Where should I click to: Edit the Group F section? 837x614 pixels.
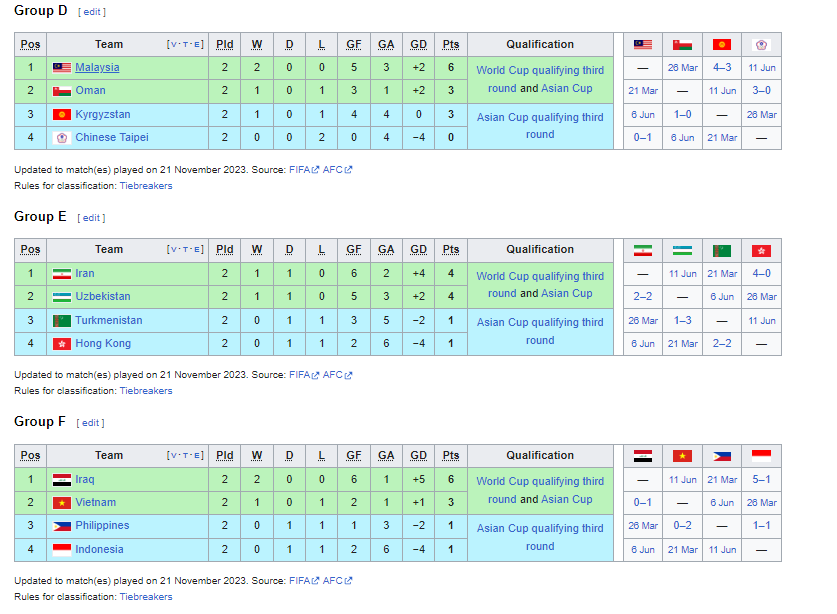(x=90, y=423)
